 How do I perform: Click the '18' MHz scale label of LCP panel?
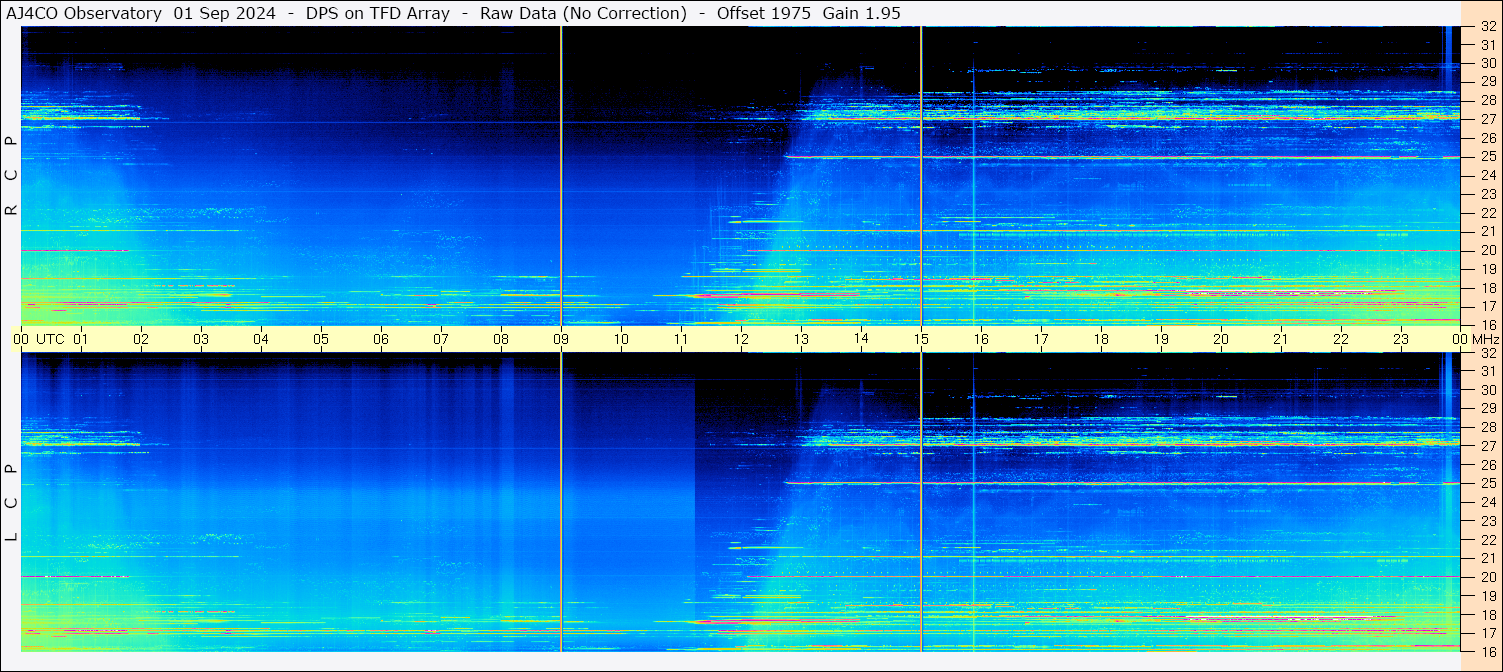pyautogui.click(x=1488, y=614)
